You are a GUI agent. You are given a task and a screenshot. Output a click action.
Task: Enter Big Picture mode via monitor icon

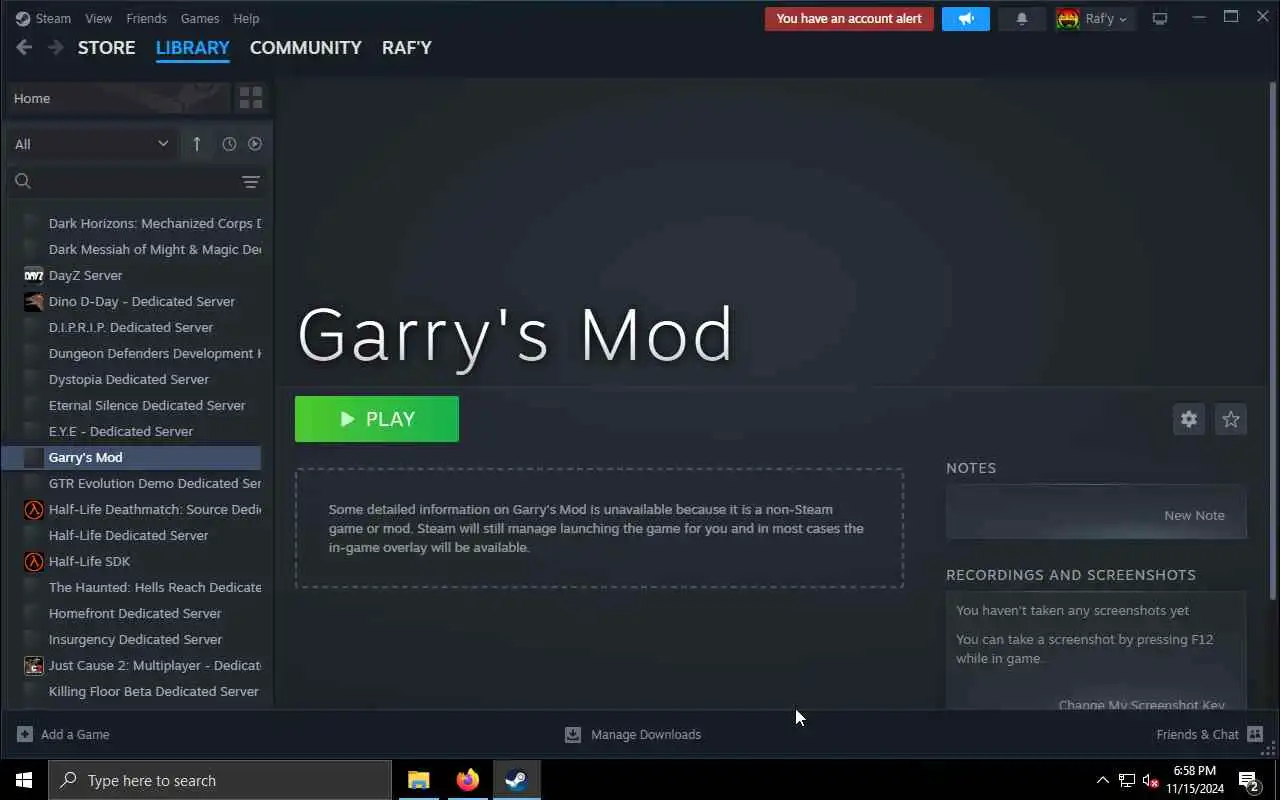pyautogui.click(x=1160, y=18)
